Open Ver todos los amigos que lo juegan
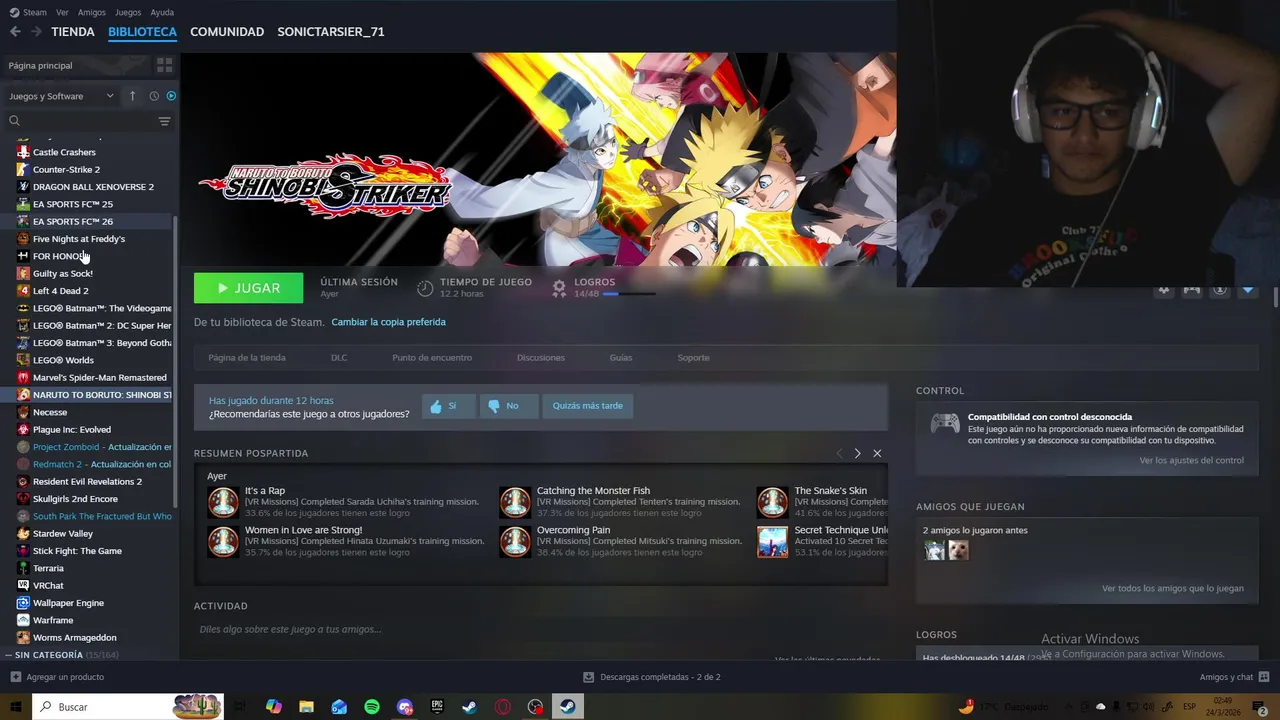 click(1173, 588)
